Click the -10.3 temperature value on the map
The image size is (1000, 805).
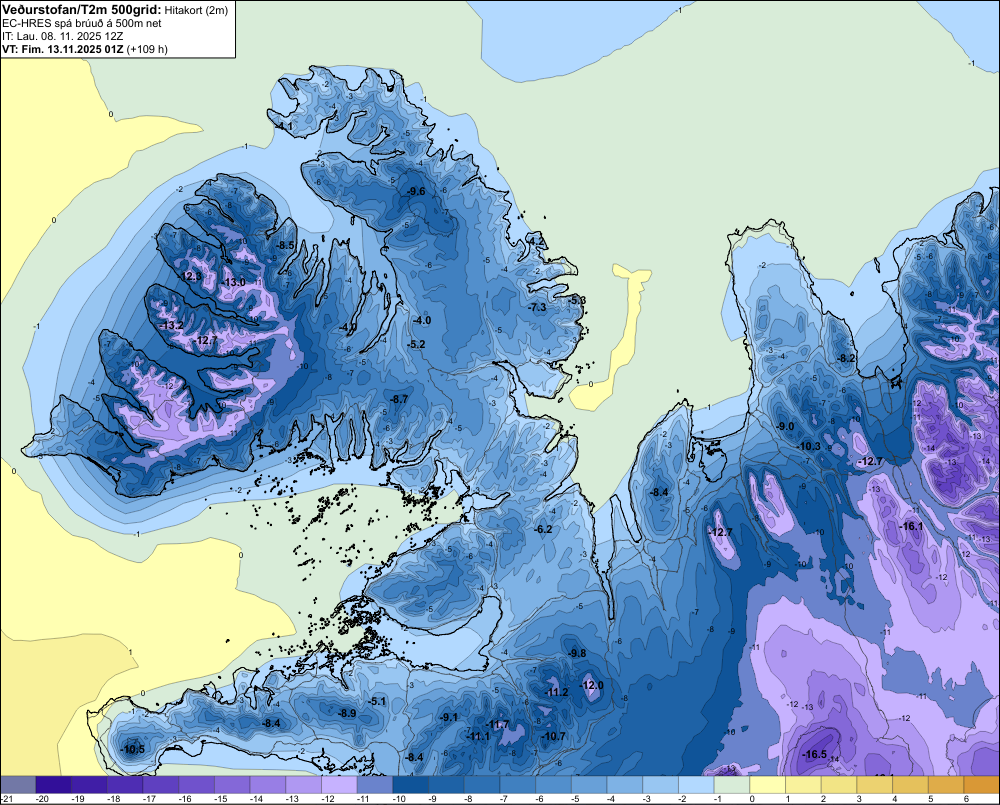[809, 446]
